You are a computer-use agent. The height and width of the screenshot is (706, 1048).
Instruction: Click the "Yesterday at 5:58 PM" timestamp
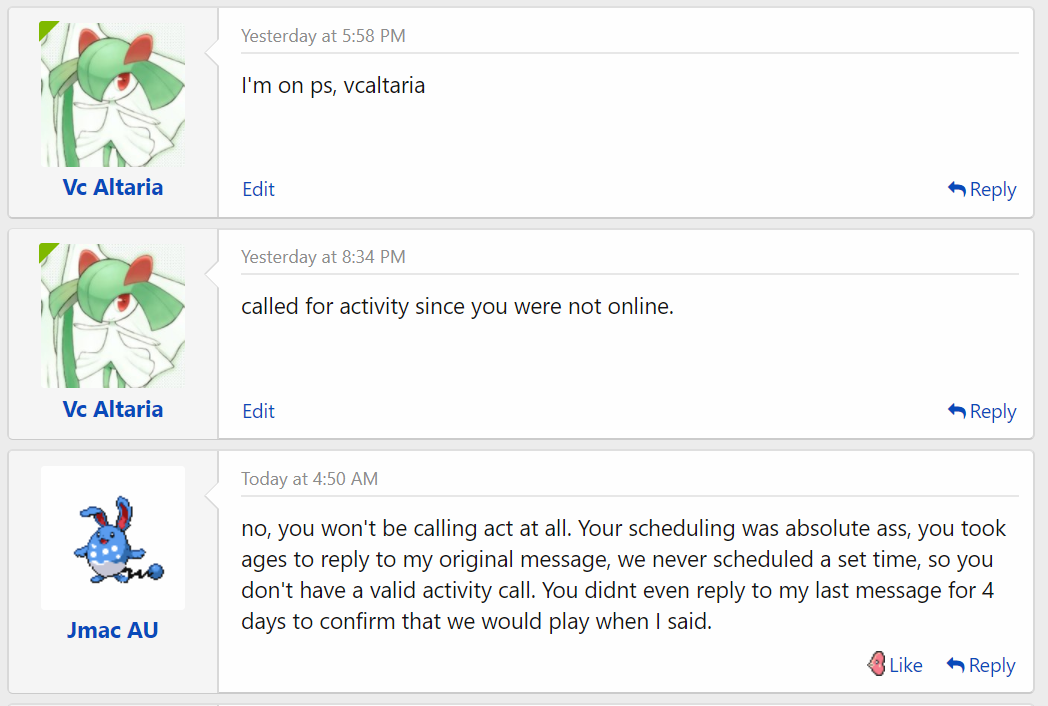tap(323, 36)
